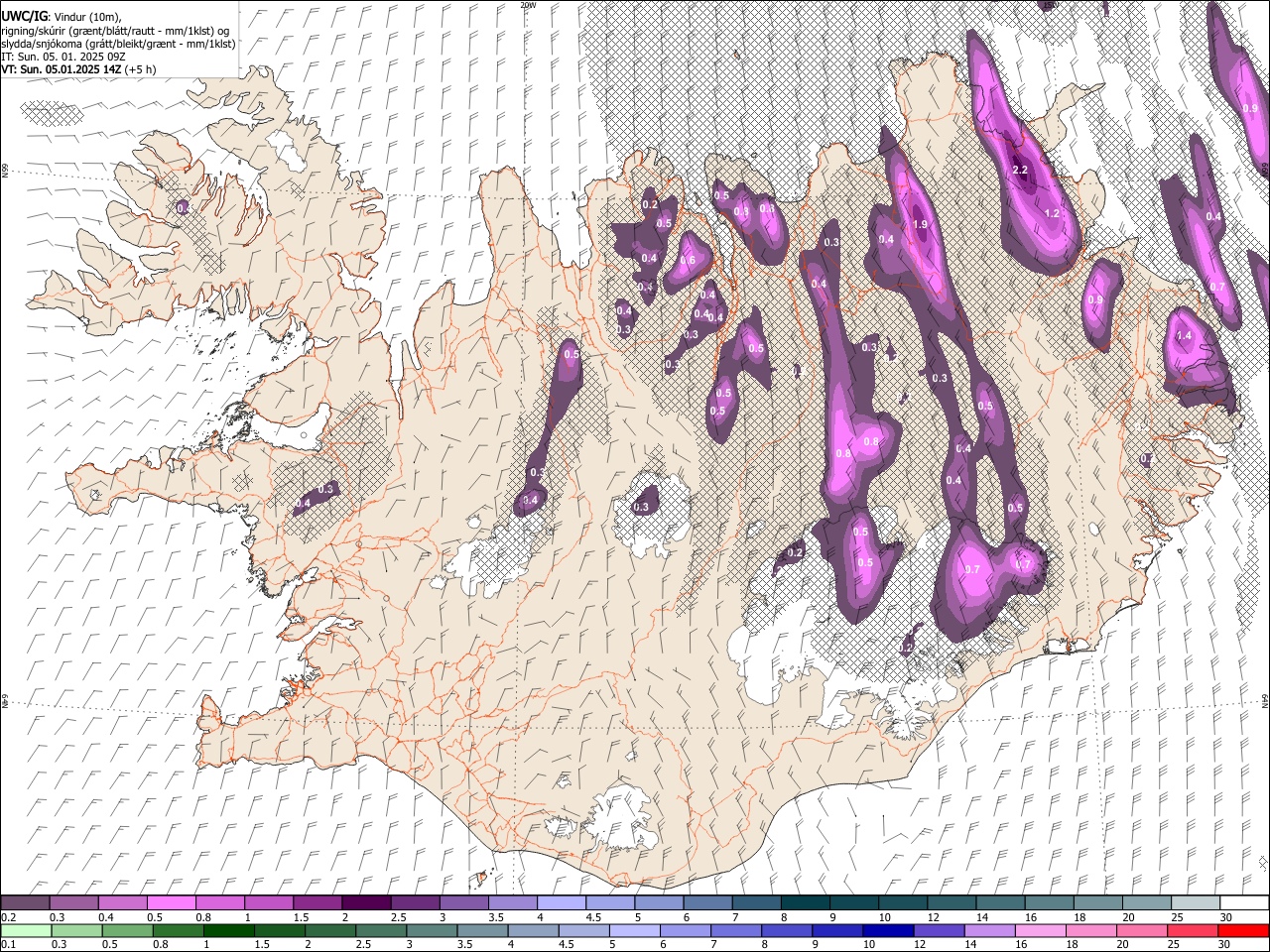Click the UWC/IG Vindur (10m) title text
The height and width of the screenshot is (952, 1270).
(62, 15)
